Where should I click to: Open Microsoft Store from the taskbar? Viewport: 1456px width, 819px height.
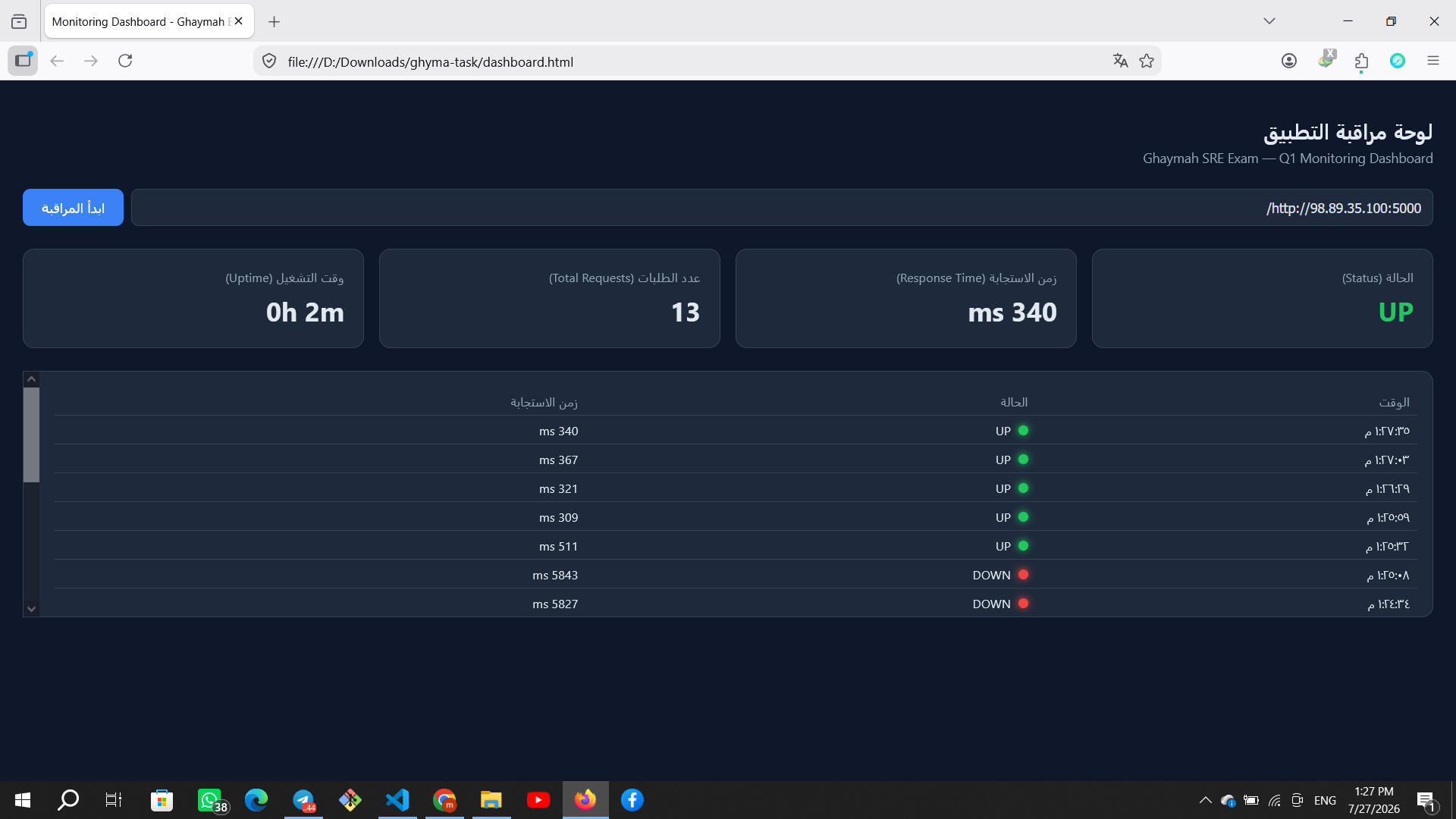(162, 800)
